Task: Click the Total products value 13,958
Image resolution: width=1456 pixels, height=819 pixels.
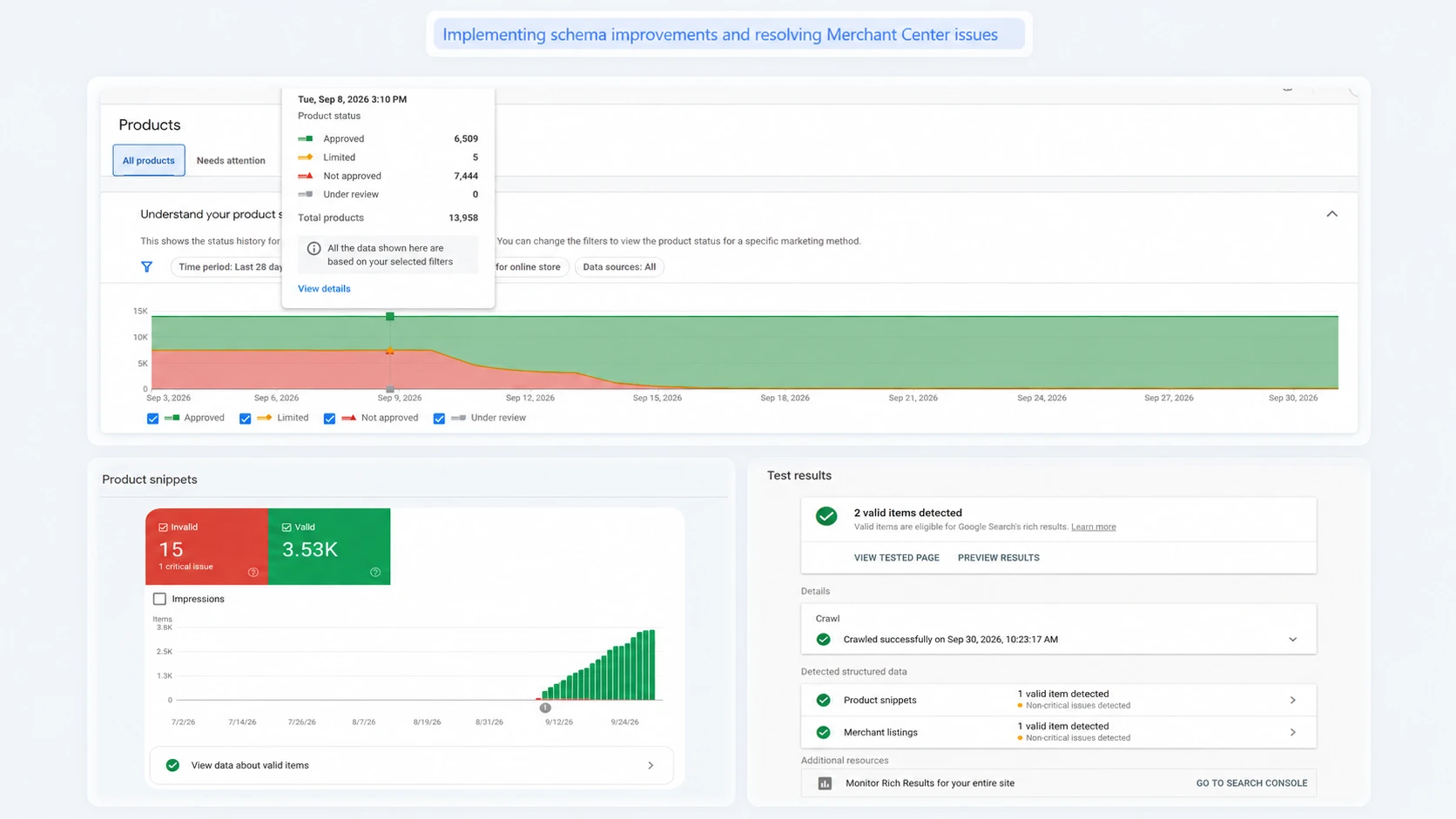Action: point(463,218)
